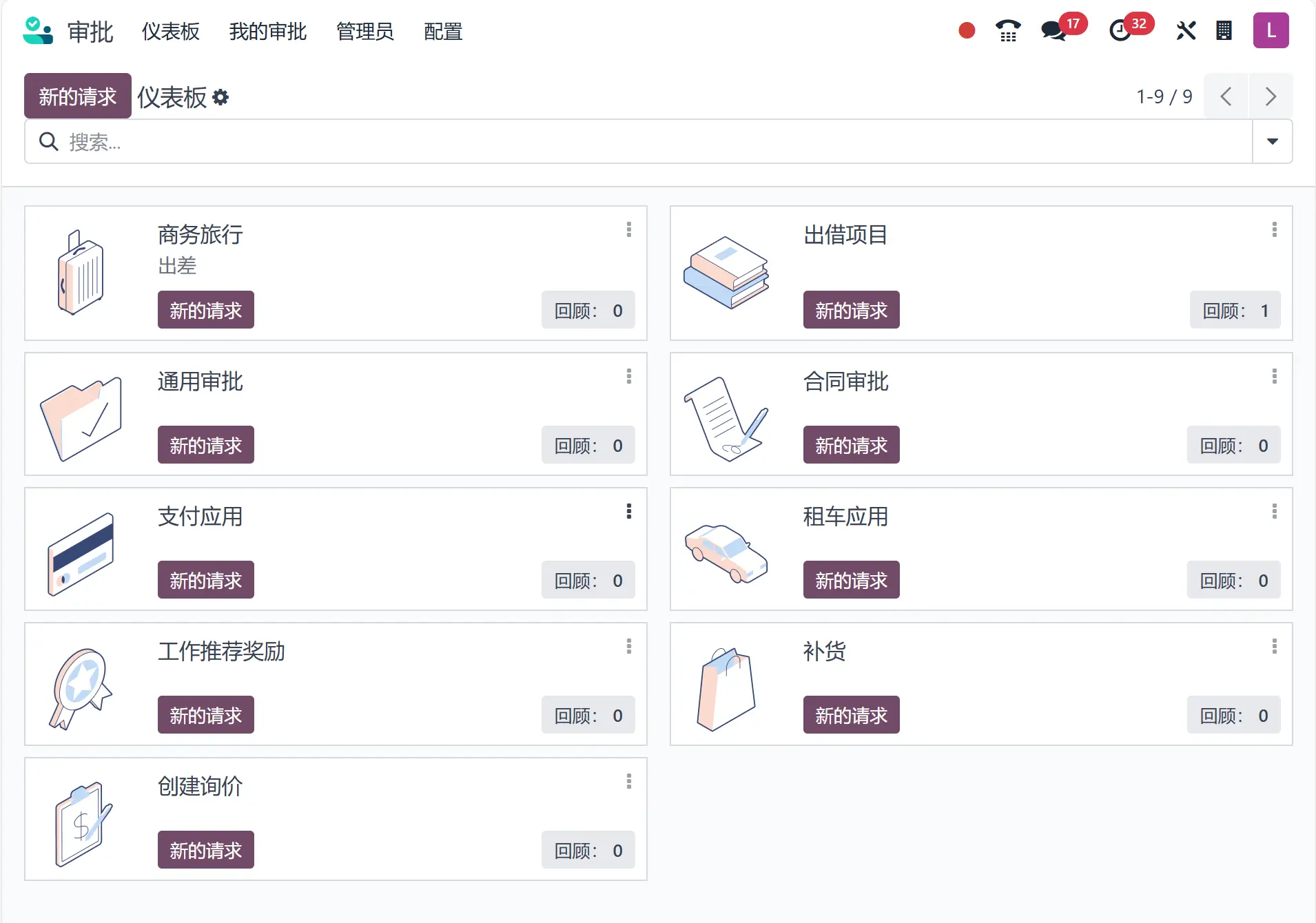Screen dimensions: 1316x923
Task: Click the 商务旅行 suitcase image
Action: point(81,273)
